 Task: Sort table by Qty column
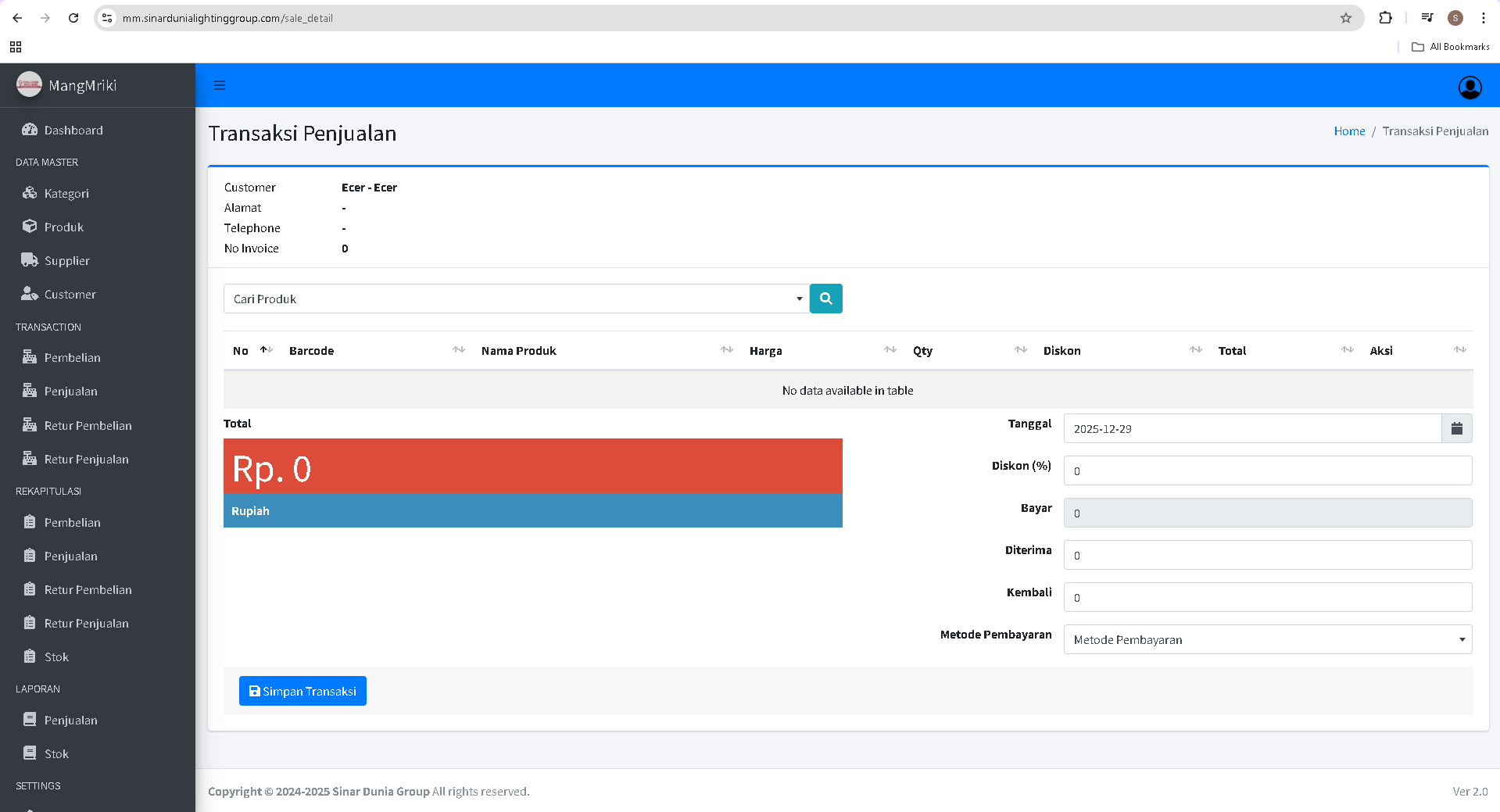point(968,350)
